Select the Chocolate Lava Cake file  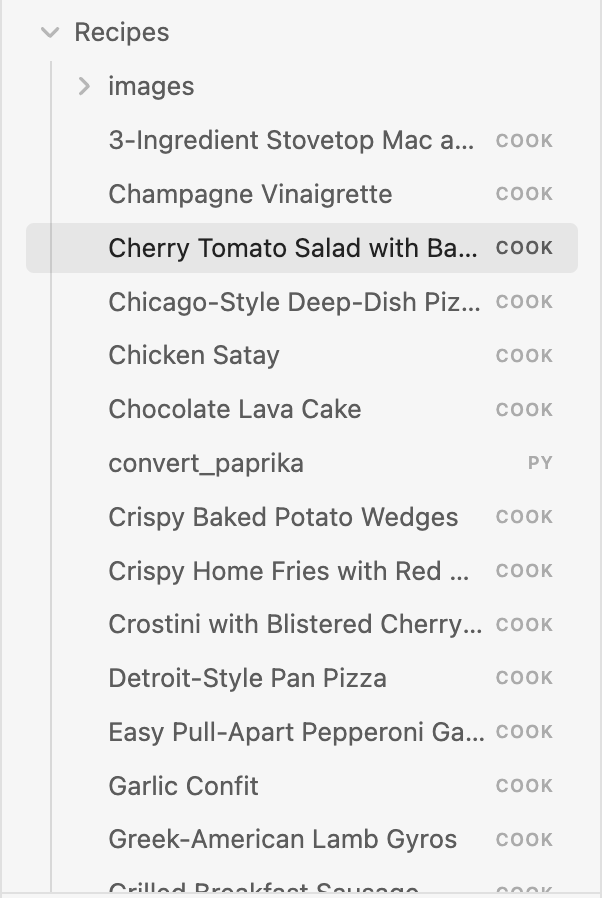coord(234,409)
